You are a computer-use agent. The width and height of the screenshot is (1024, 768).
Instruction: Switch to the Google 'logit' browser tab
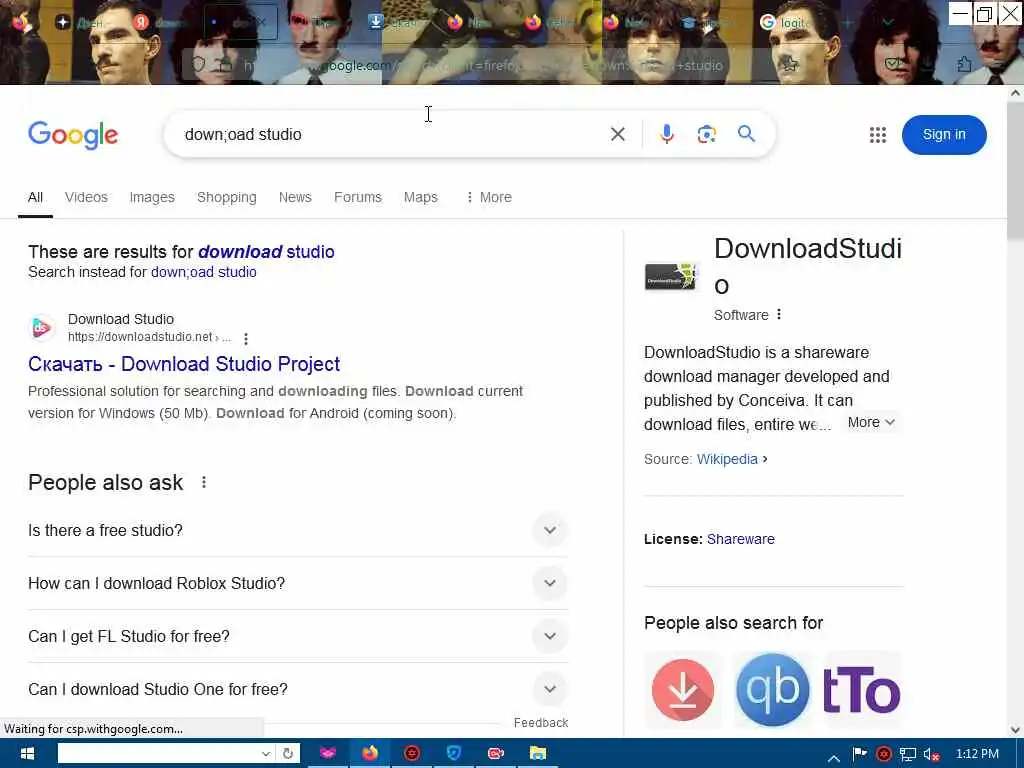pyautogui.click(x=786, y=22)
